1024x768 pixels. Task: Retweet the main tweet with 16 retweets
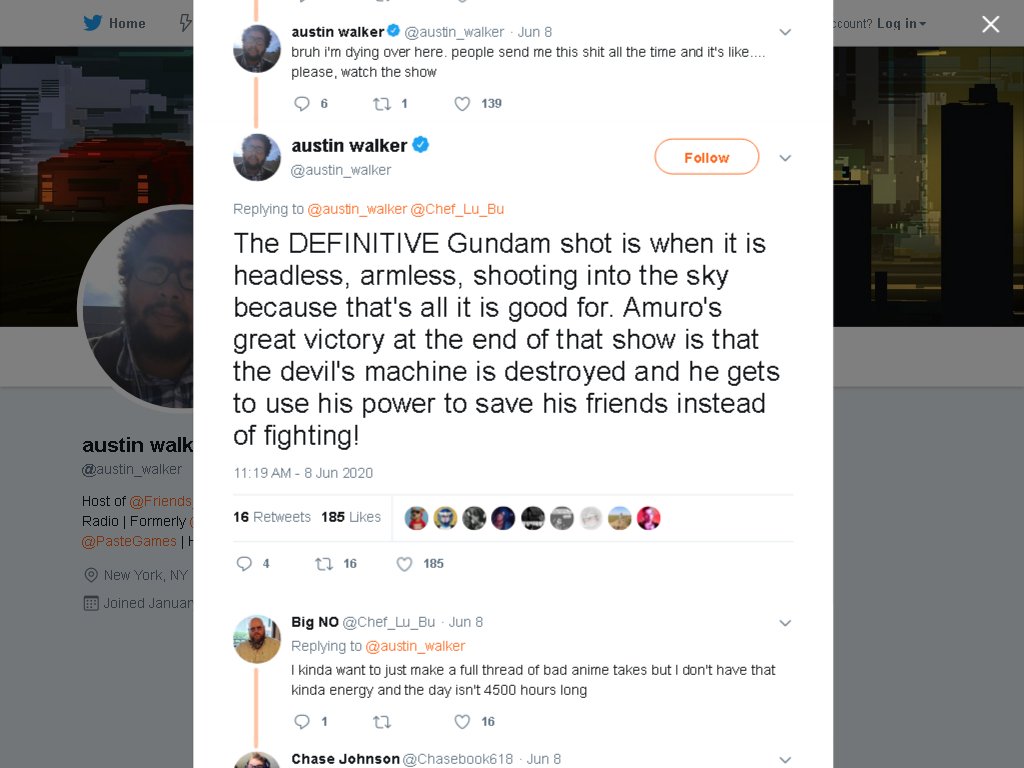click(x=324, y=564)
